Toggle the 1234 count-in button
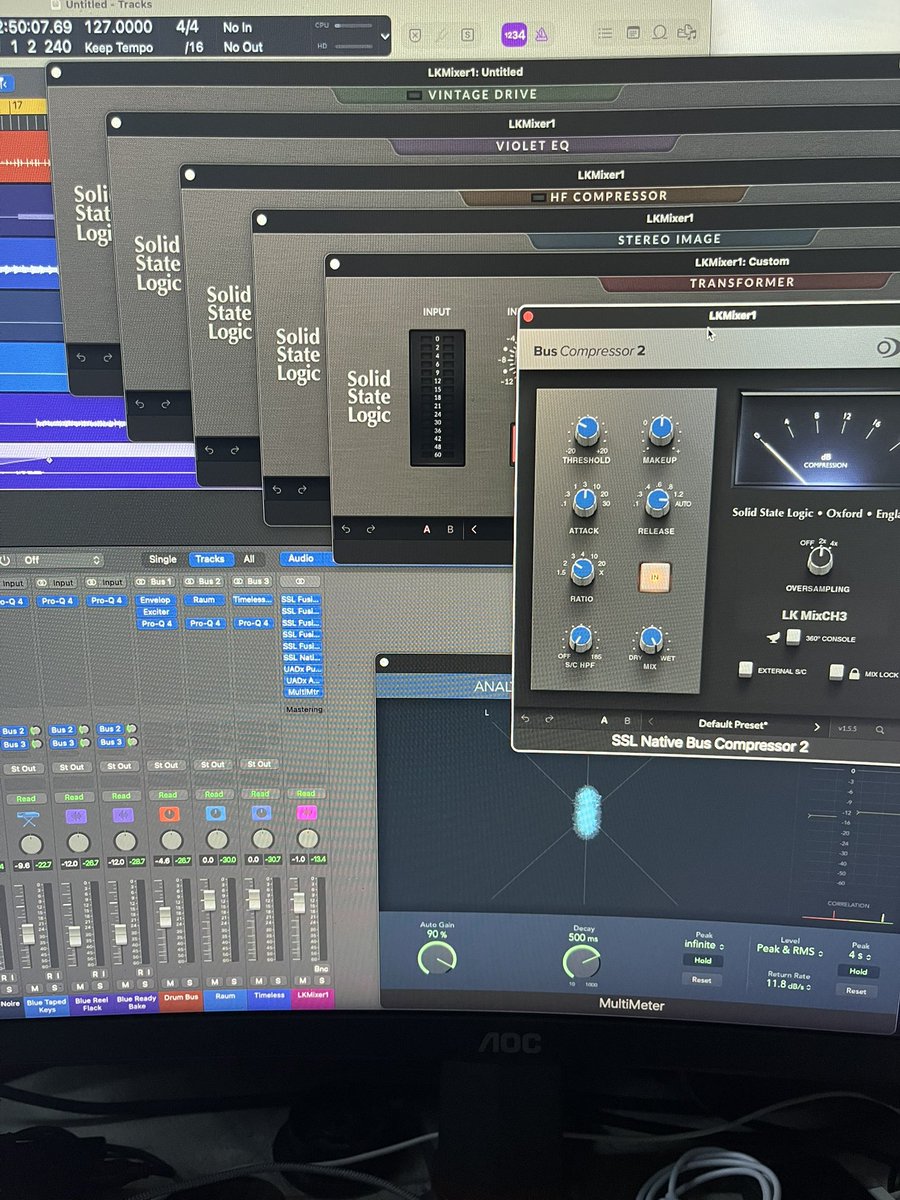 (515, 34)
